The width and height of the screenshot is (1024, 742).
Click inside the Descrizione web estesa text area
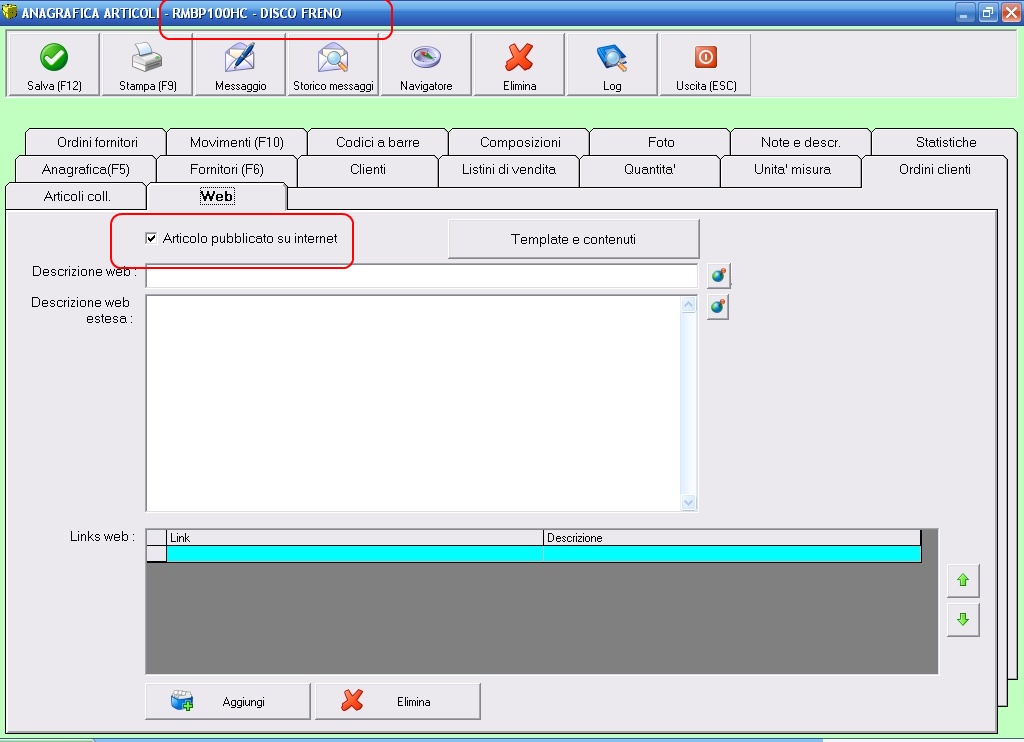click(x=413, y=403)
